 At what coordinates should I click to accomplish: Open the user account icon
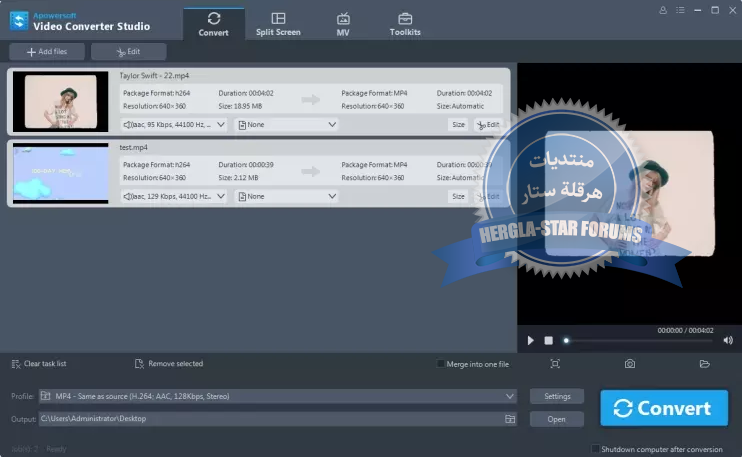pos(663,10)
